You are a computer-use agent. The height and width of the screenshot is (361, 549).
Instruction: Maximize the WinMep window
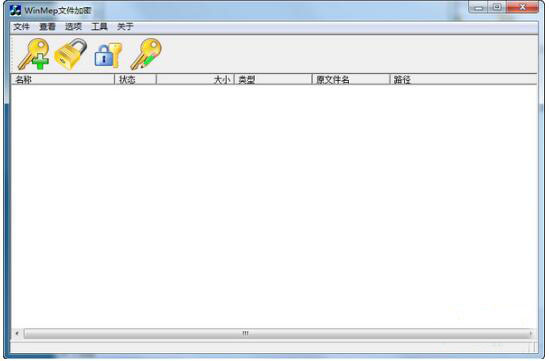(x=497, y=7)
